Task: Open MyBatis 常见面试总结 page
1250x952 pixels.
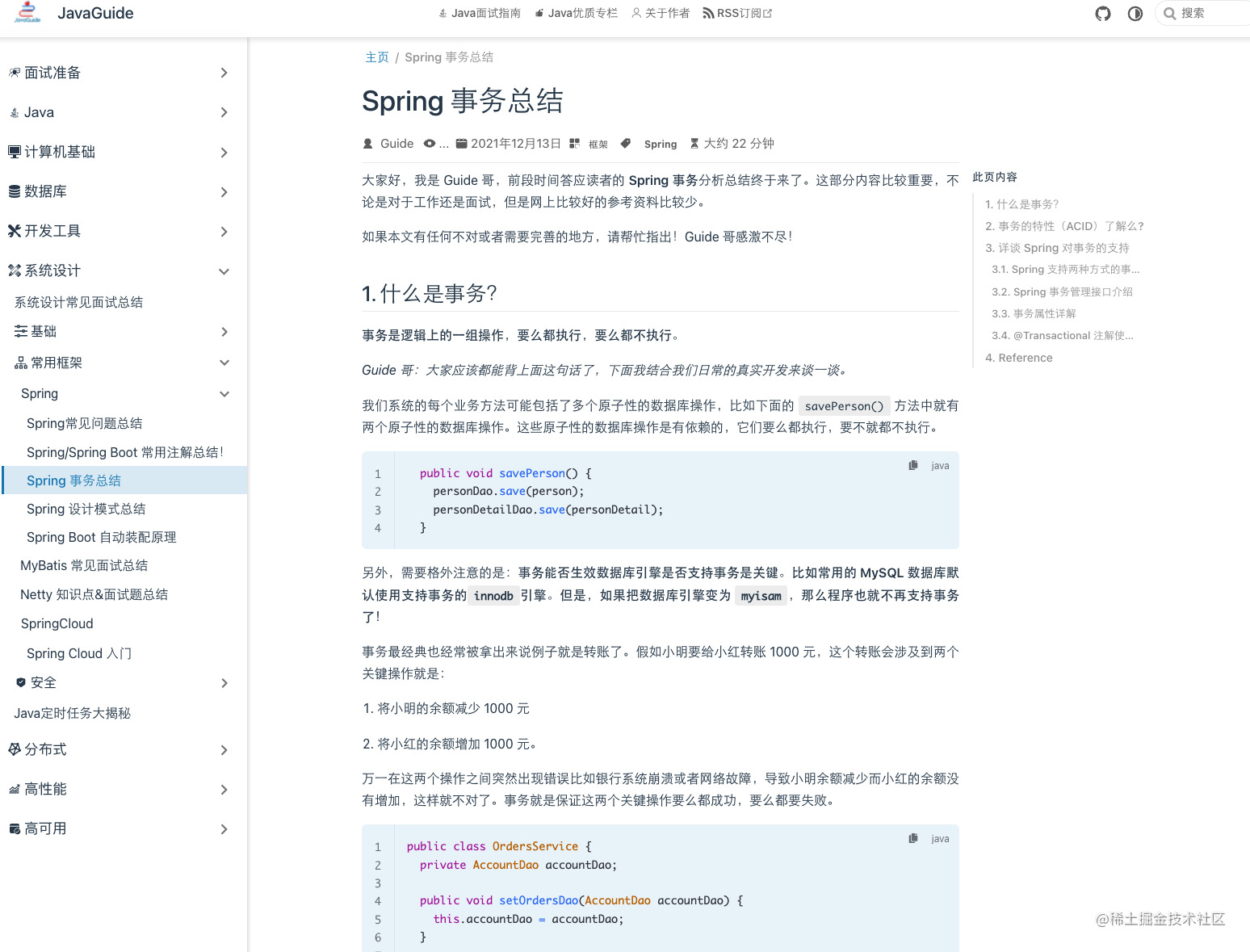Action: pyautogui.click(x=84, y=565)
